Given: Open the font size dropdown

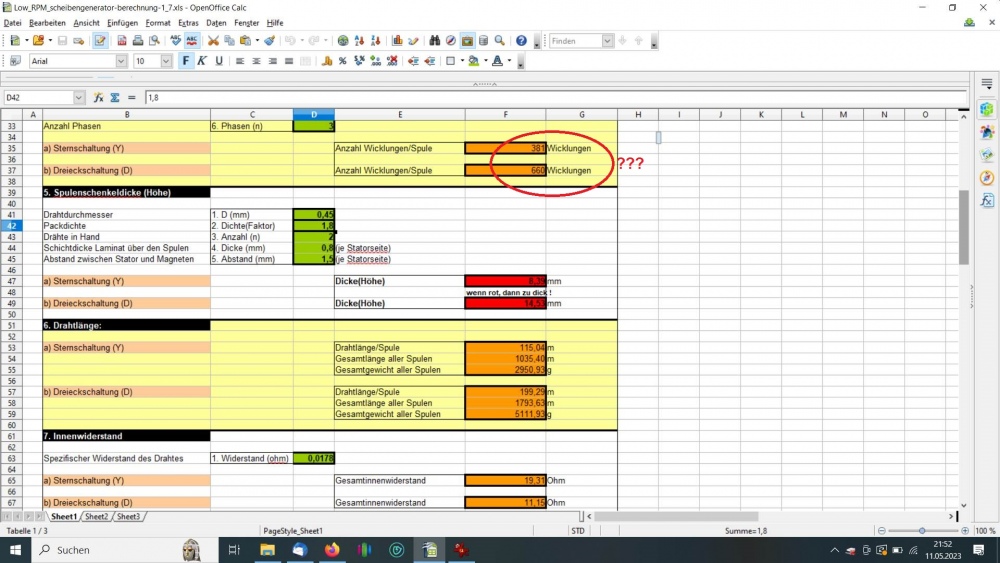Looking at the screenshot, I should point(167,61).
